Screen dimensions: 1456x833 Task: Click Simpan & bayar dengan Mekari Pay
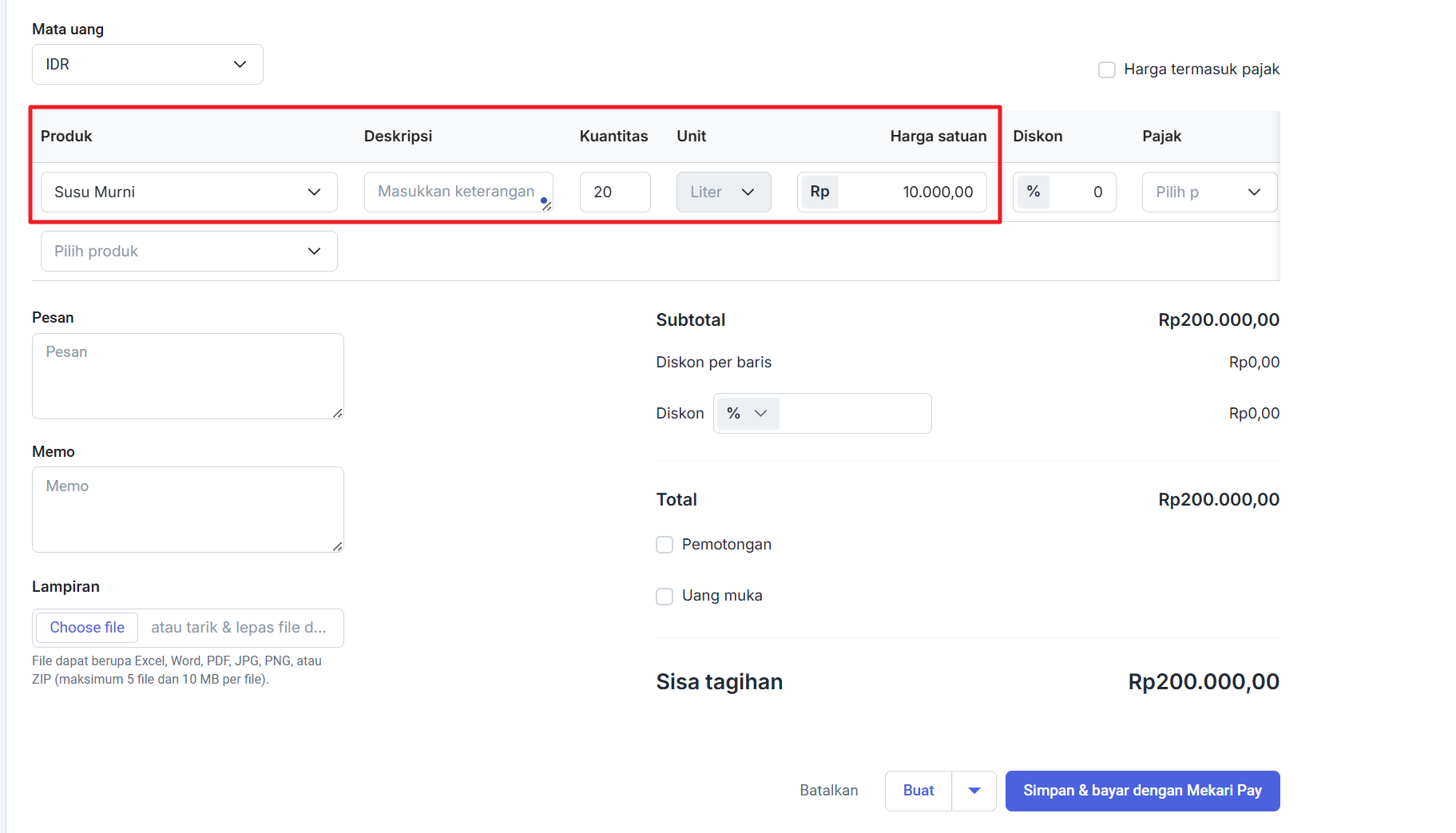pos(1142,791)
